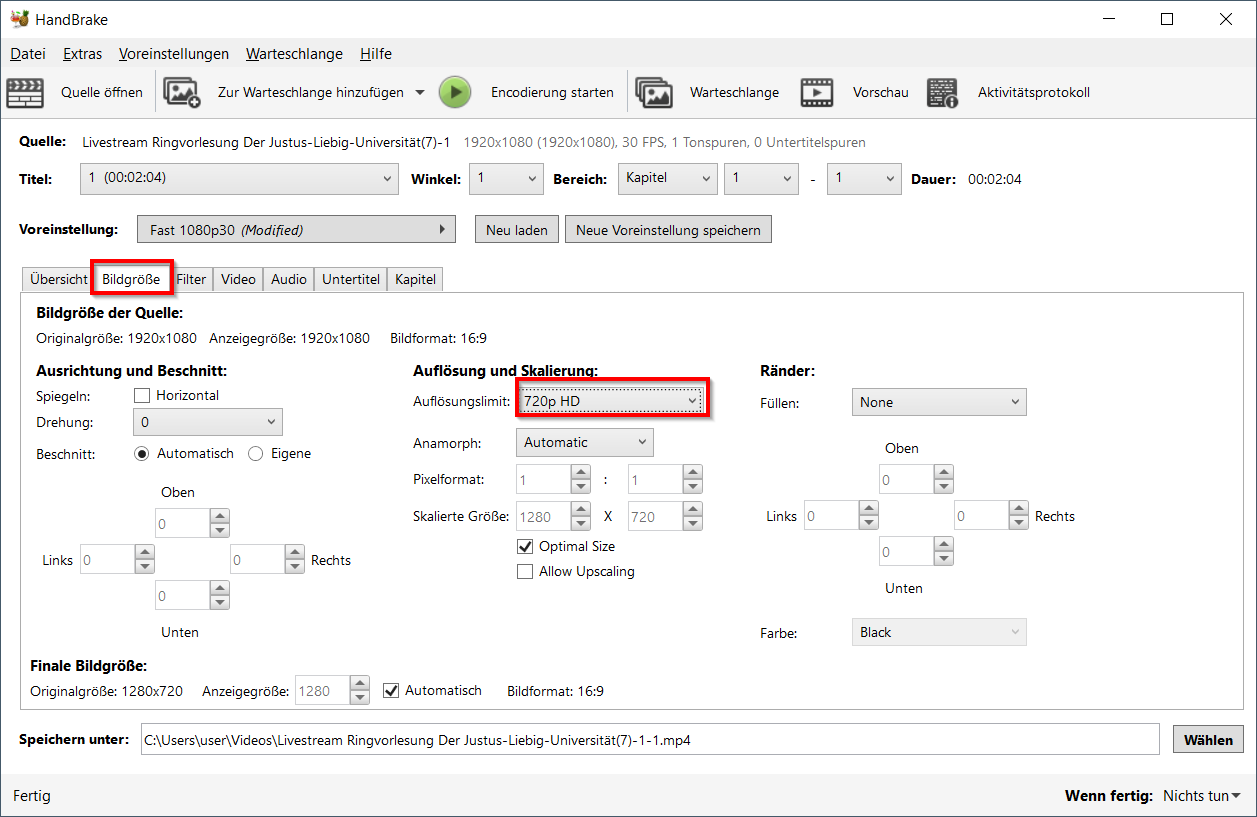Open the Farbe Black color dropdown
Screen dimensions: 1257x817
point(939,632)
